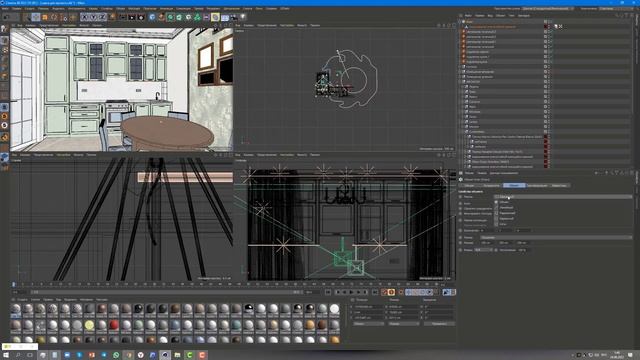Click the orange Record keyframe button
640x360 pixels.
(x=384, y=292)
